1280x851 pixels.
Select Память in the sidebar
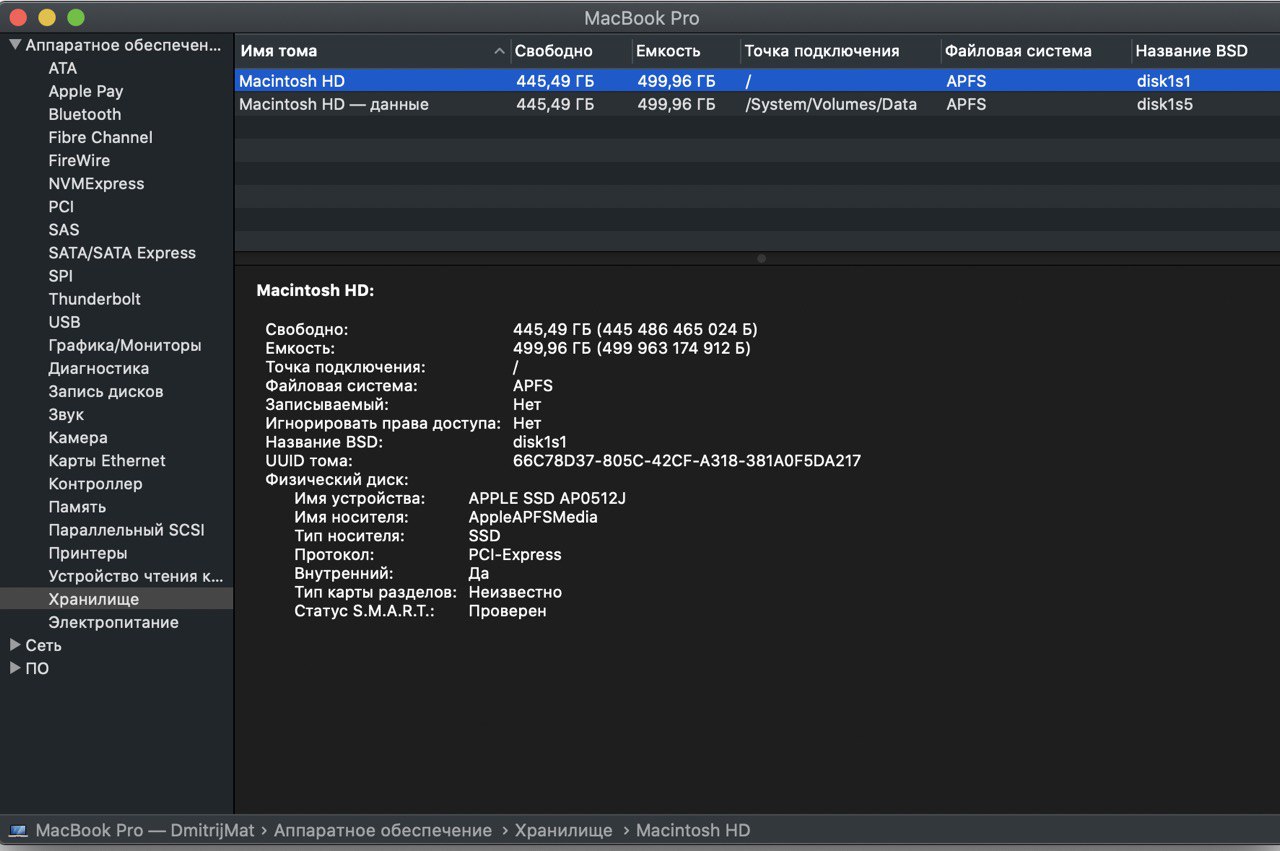pos(77,507)
